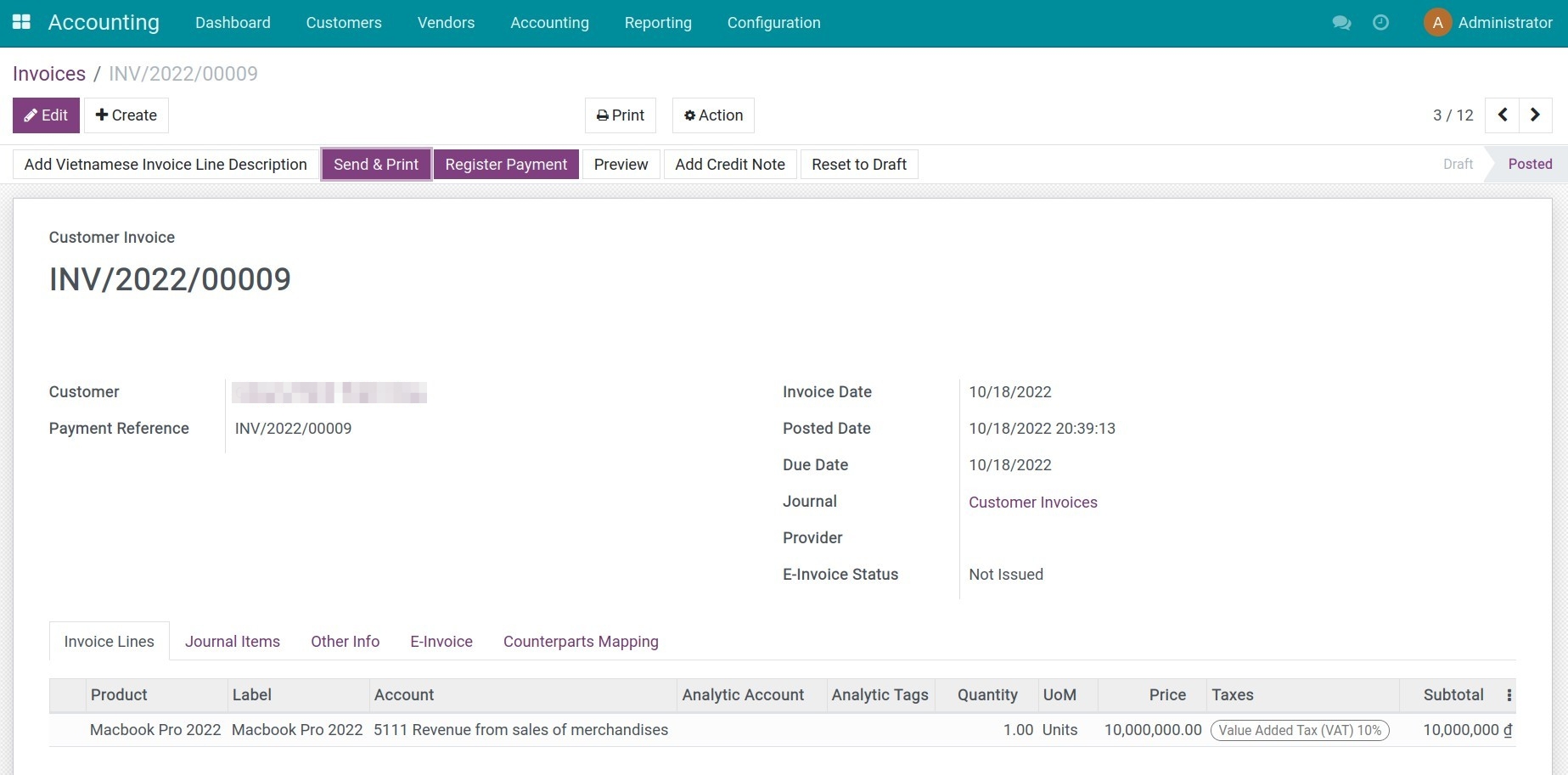Open the Customer Invoices journal link
The width and height of the screenshot is (1568, 775).
[x=1032, y=502]
